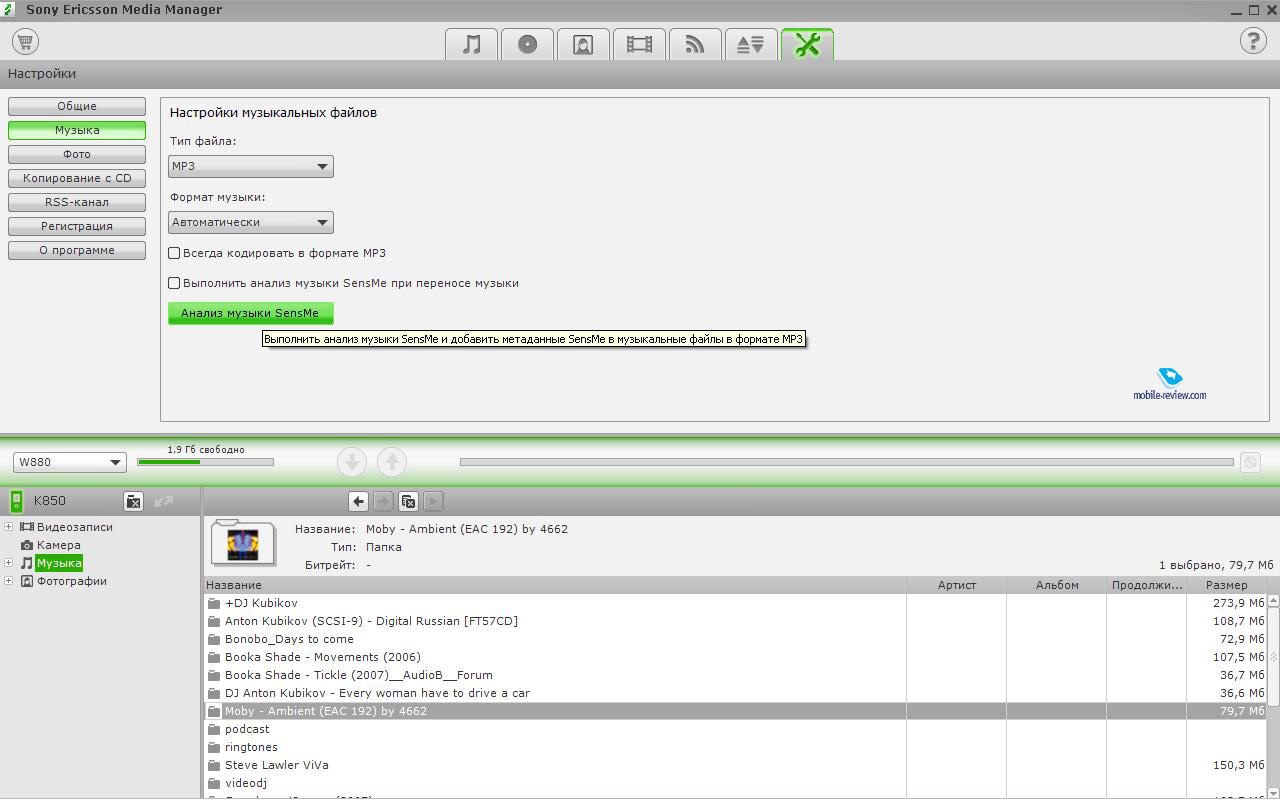Open the Video filmstrip tab

640,45
